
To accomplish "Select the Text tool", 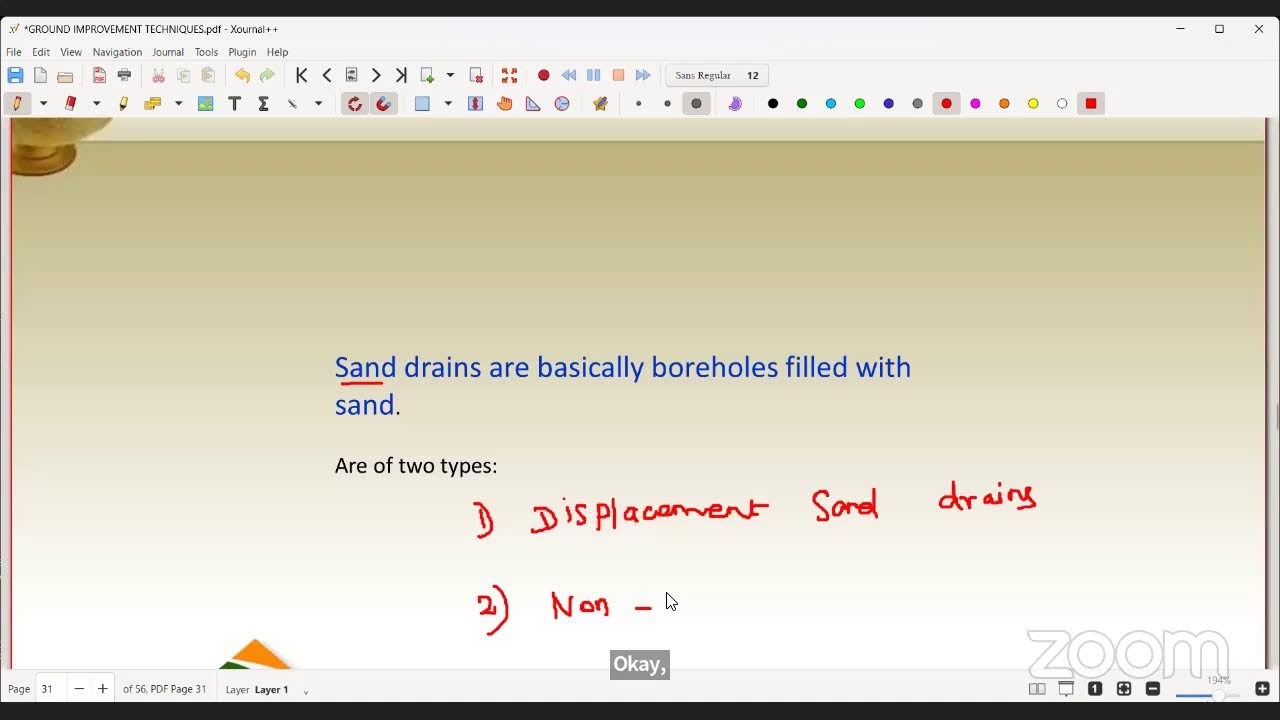I will point(234,103).
